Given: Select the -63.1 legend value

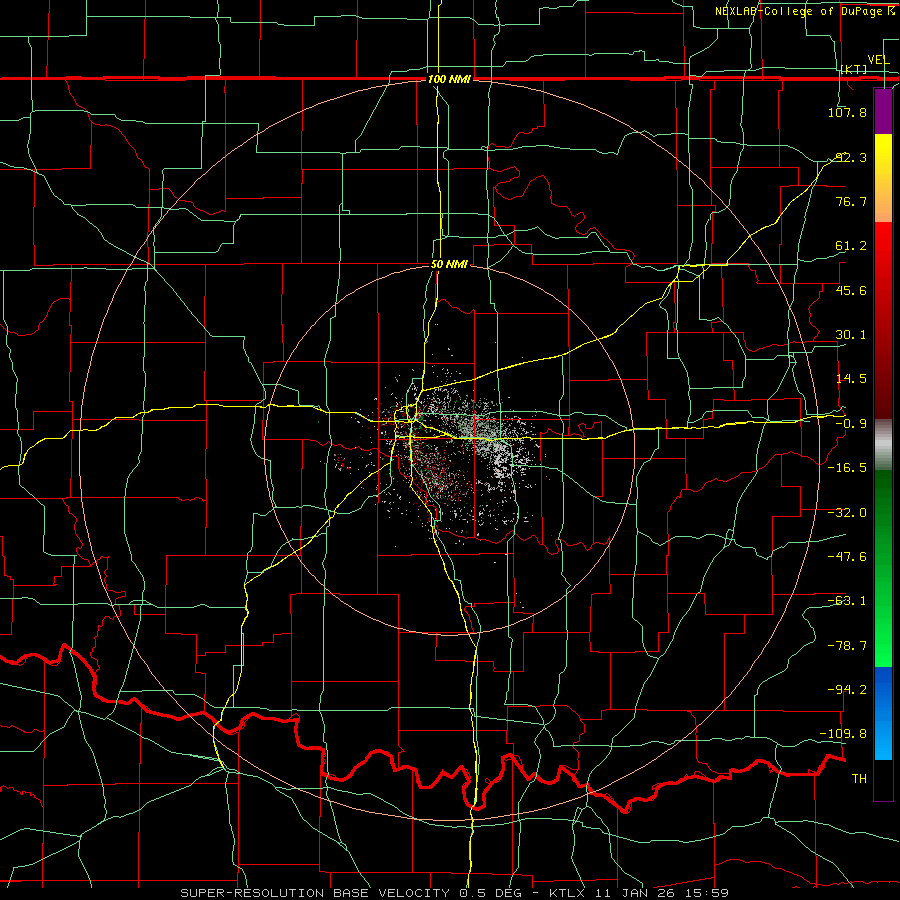Looking at the screenshot, I should click(847, 601).
